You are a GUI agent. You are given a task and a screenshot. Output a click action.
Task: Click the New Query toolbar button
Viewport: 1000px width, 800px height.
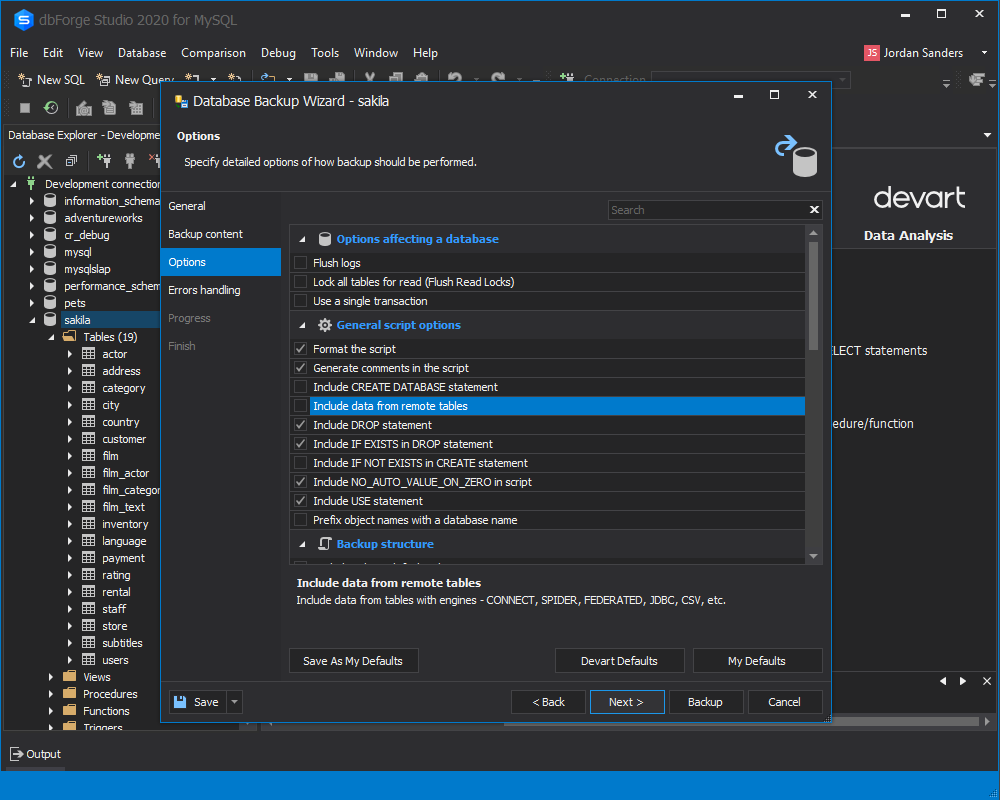tap(135, 80)
